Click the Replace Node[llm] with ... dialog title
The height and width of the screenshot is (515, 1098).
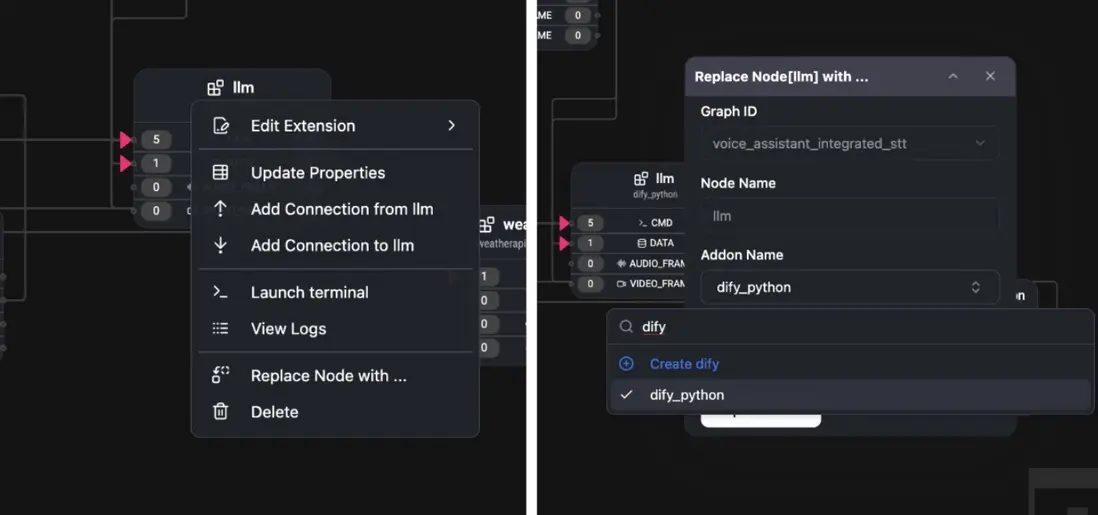781,77
